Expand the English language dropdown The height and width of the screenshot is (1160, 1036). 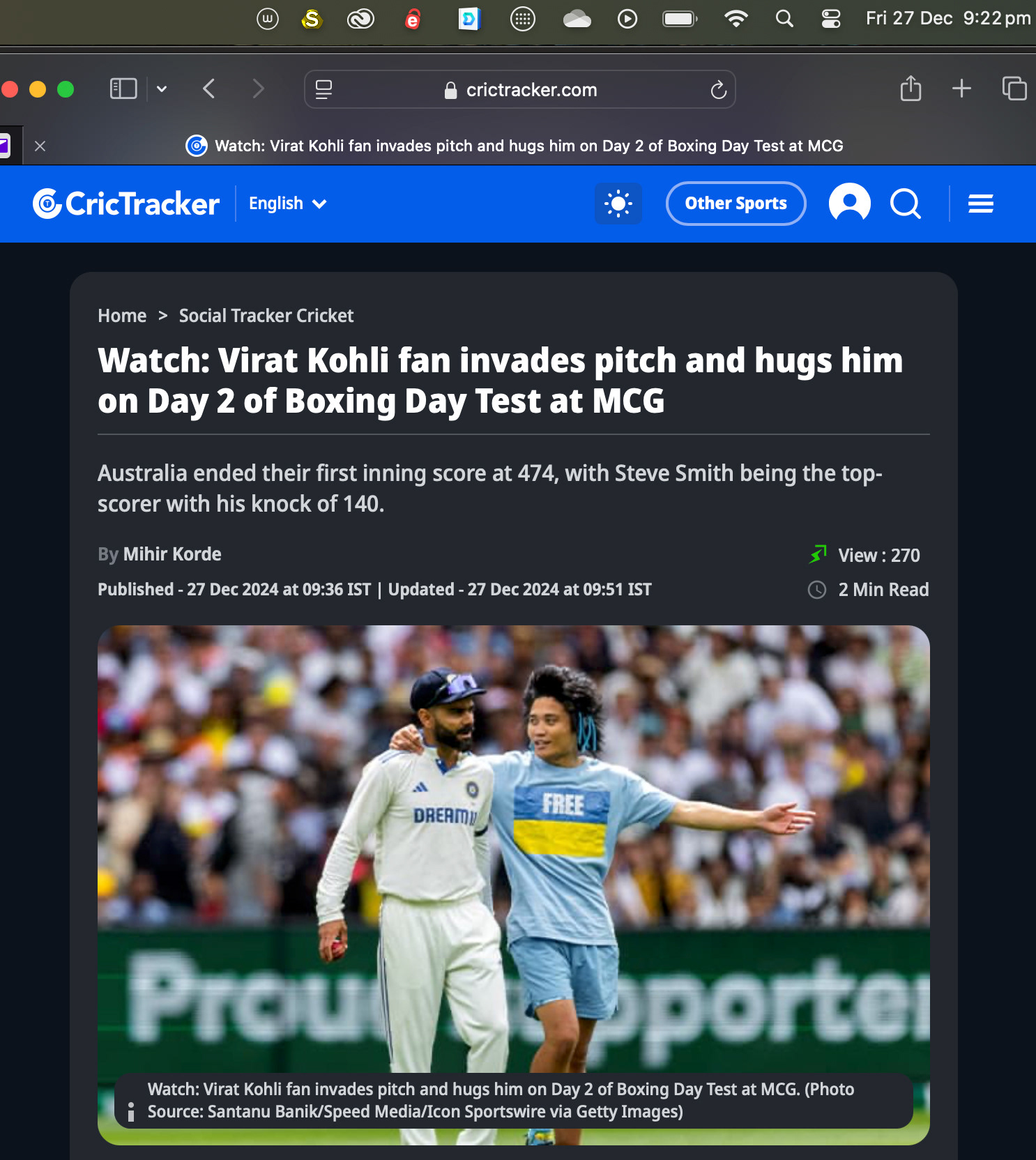tap(287, 204)
